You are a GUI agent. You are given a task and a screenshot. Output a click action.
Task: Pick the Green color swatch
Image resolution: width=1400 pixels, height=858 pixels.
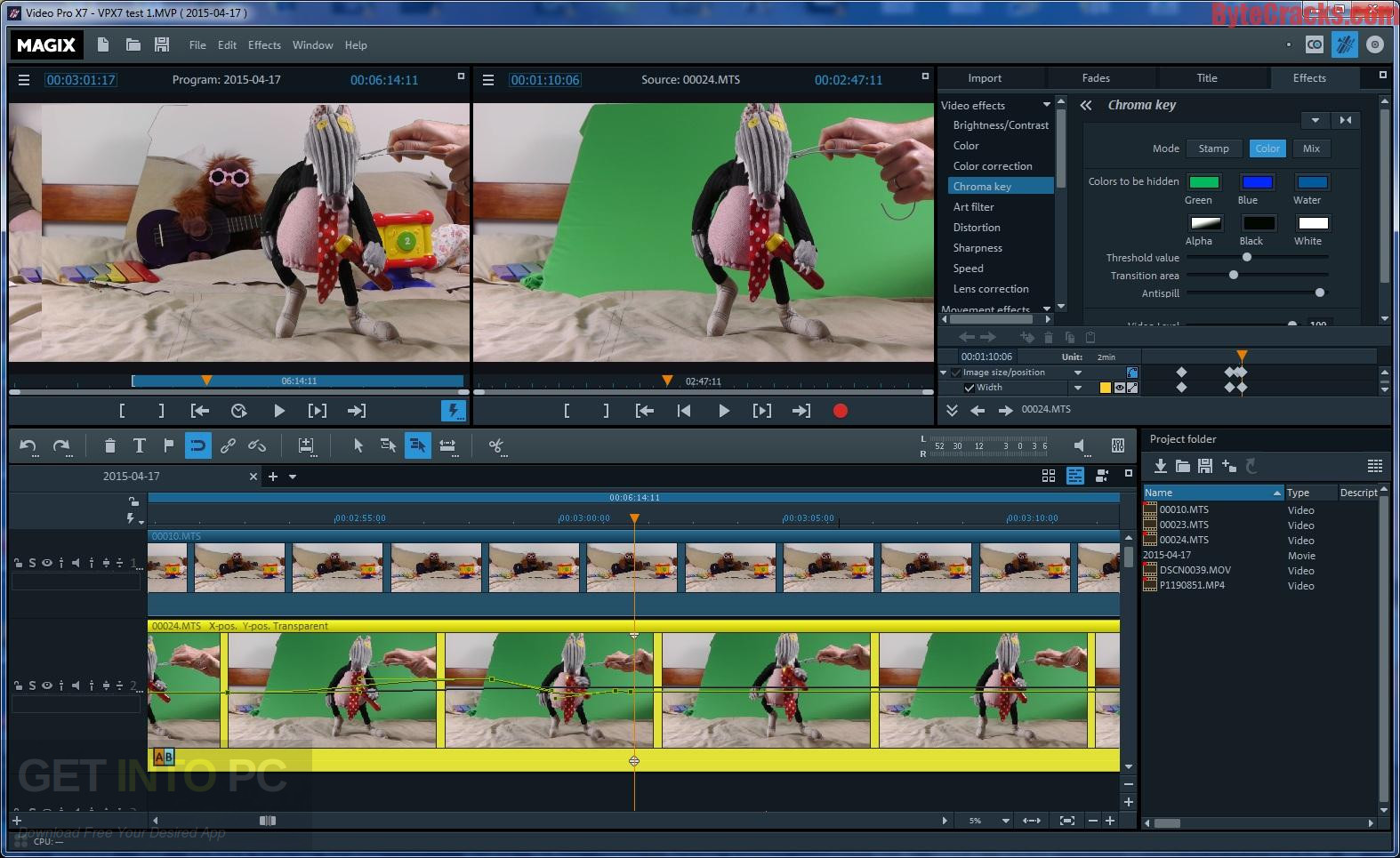tap(1203, 182)
